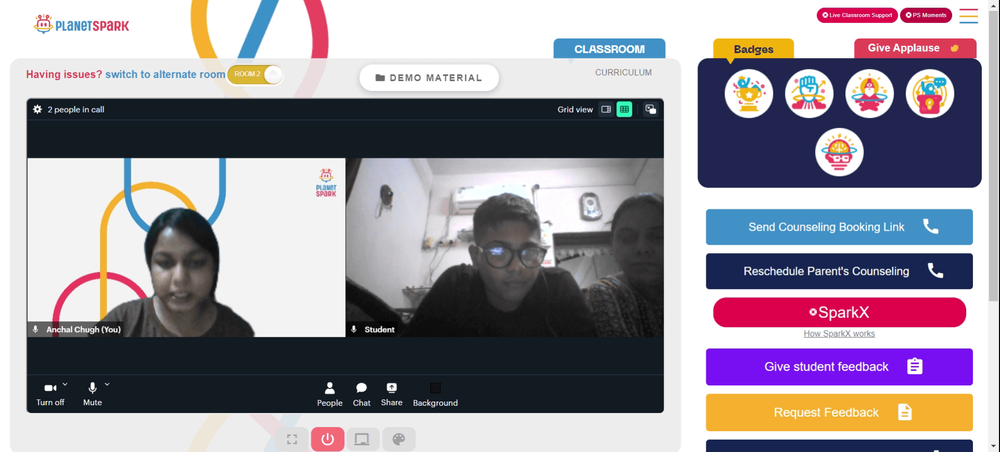Open the People panel
This screenshot has height=452, width=1000.
click(x=330, y=395)
